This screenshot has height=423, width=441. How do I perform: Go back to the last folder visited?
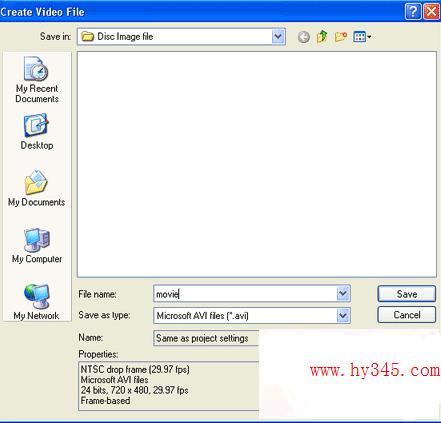pos(303,37)
